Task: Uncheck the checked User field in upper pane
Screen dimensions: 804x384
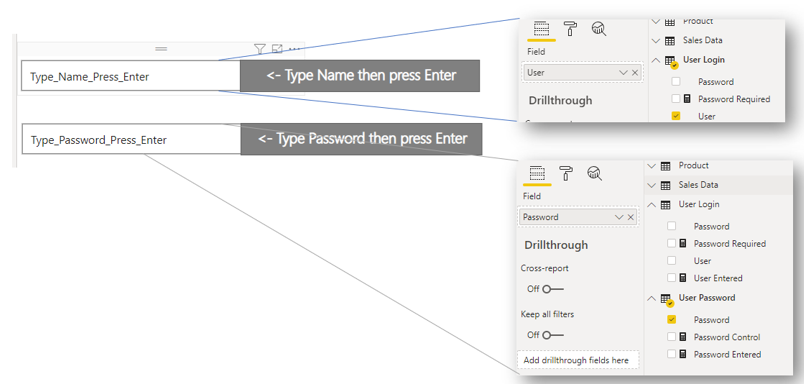Action: [676, 116]
